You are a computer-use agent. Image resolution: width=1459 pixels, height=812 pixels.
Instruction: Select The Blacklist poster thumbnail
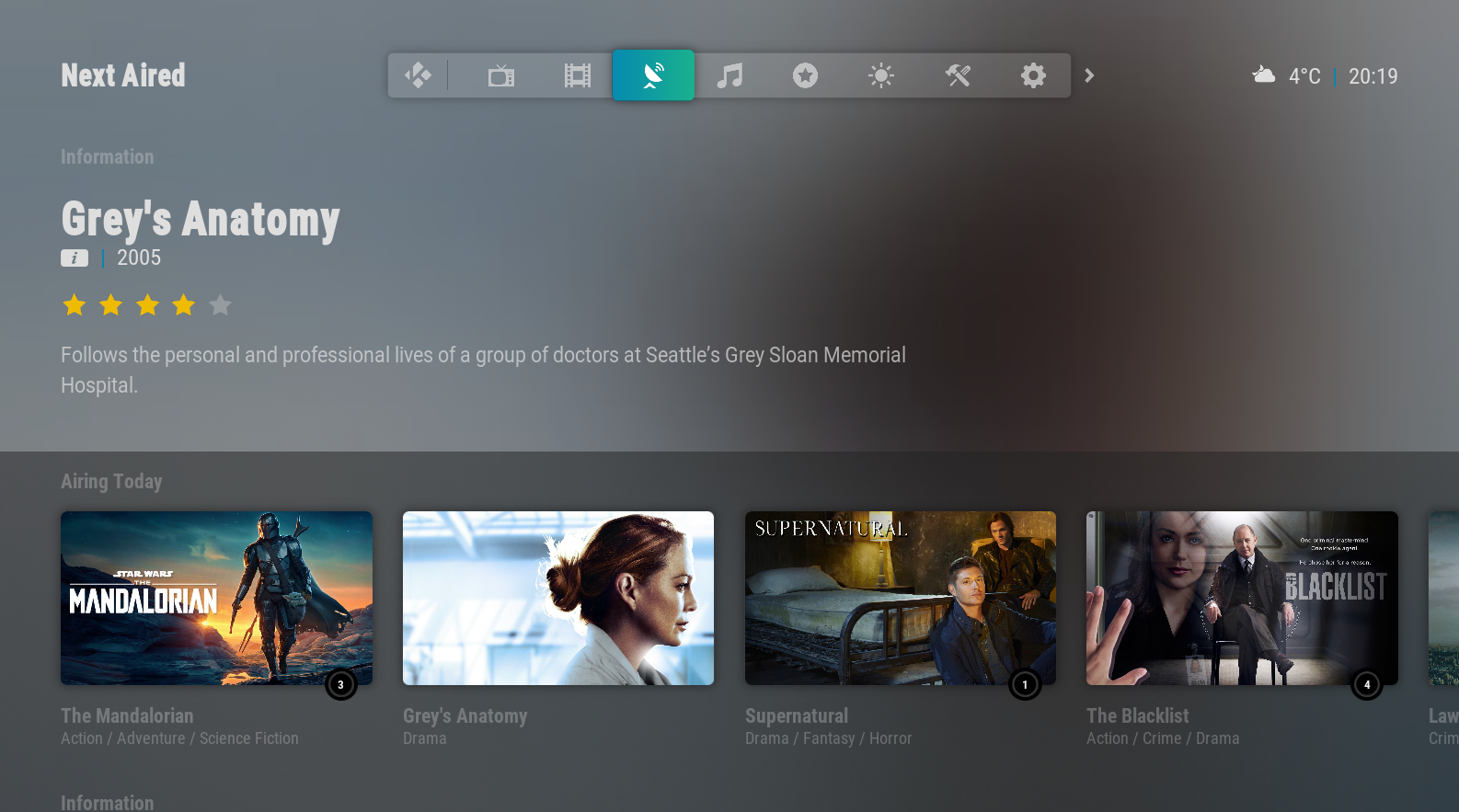coord(1242,598)
